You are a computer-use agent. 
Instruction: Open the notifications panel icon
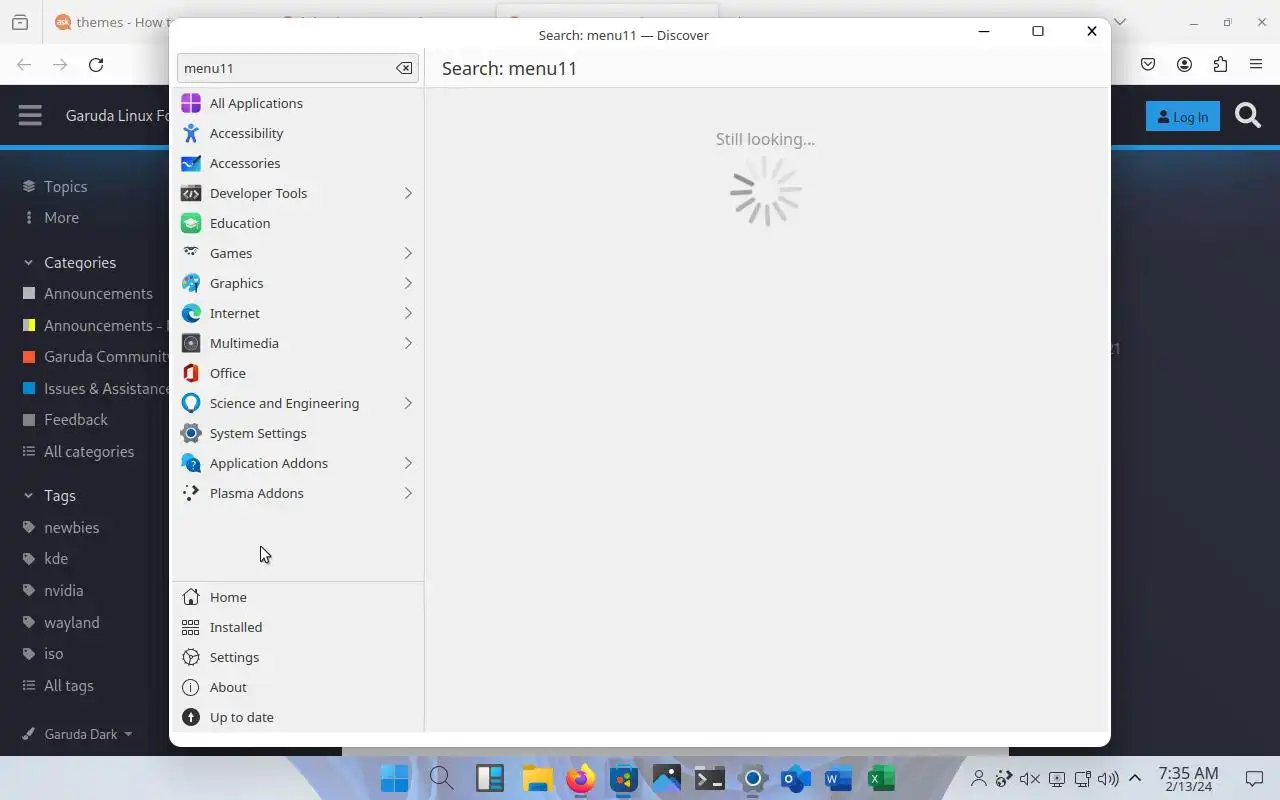click(1254, 778)
